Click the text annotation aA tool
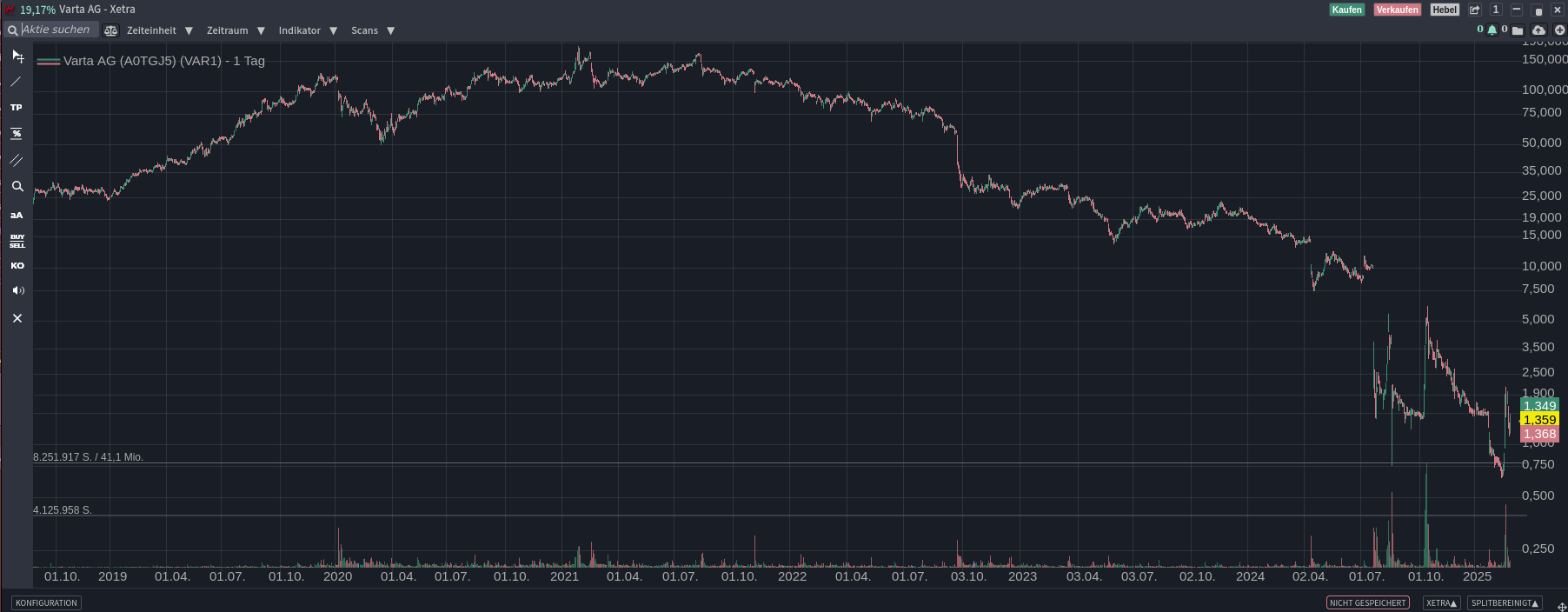 pos(17,215)
